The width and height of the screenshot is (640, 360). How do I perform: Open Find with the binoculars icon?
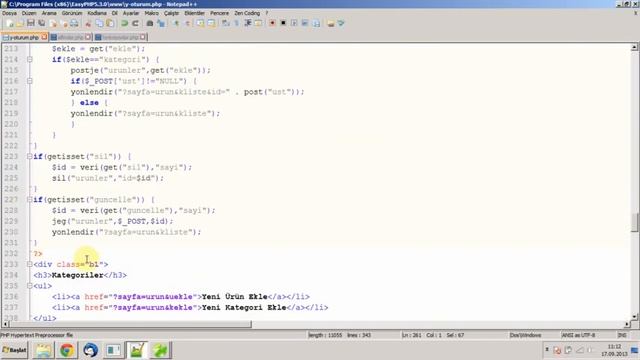click(150, 23)
